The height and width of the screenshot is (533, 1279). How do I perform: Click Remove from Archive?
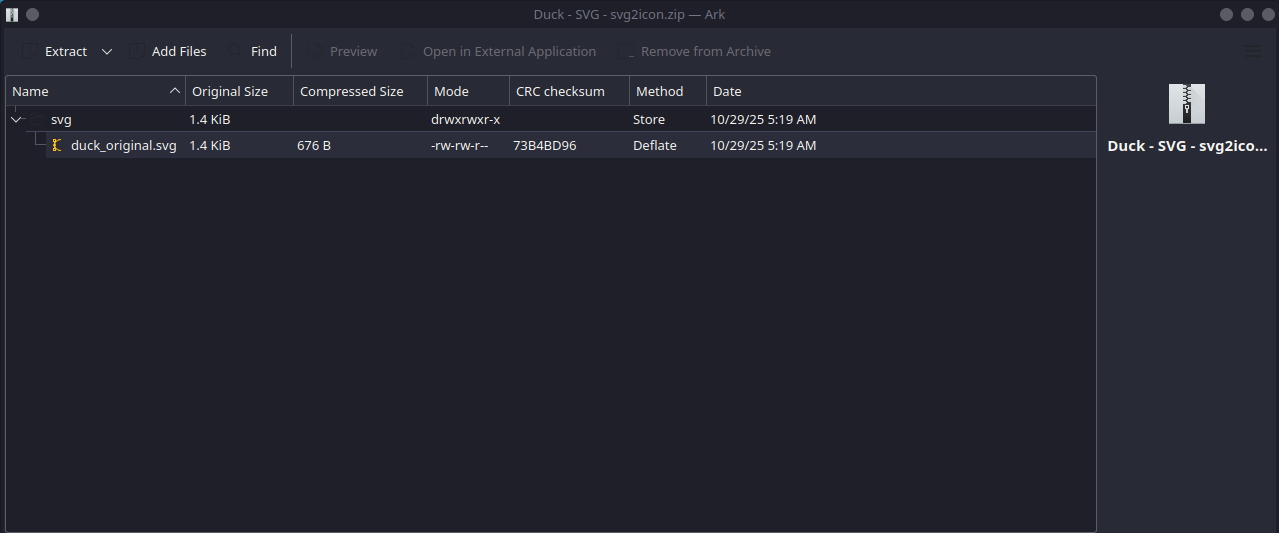[x=695, y=51]
